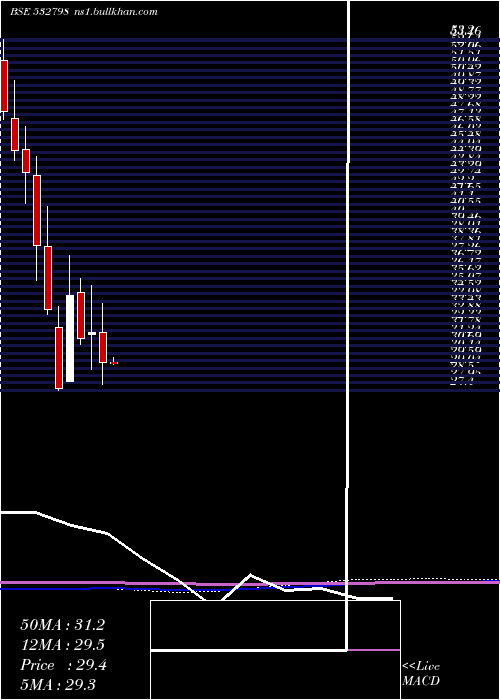Click the 5MA : 29.3 reading
Image resolution: width=500 pixels, height=700 pixels.
click(58, 685)
